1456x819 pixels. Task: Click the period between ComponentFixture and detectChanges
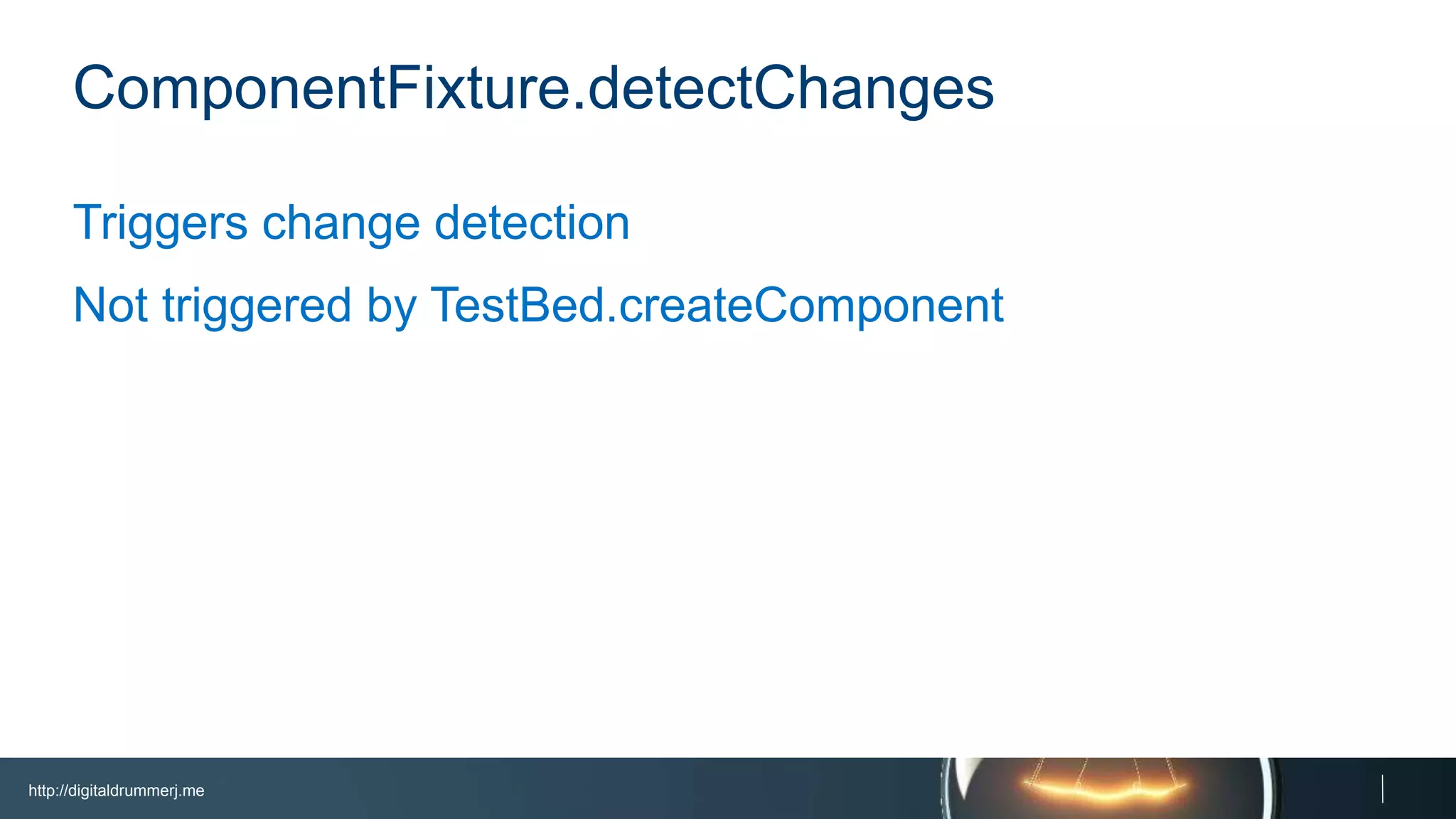(x=579, y=107)
